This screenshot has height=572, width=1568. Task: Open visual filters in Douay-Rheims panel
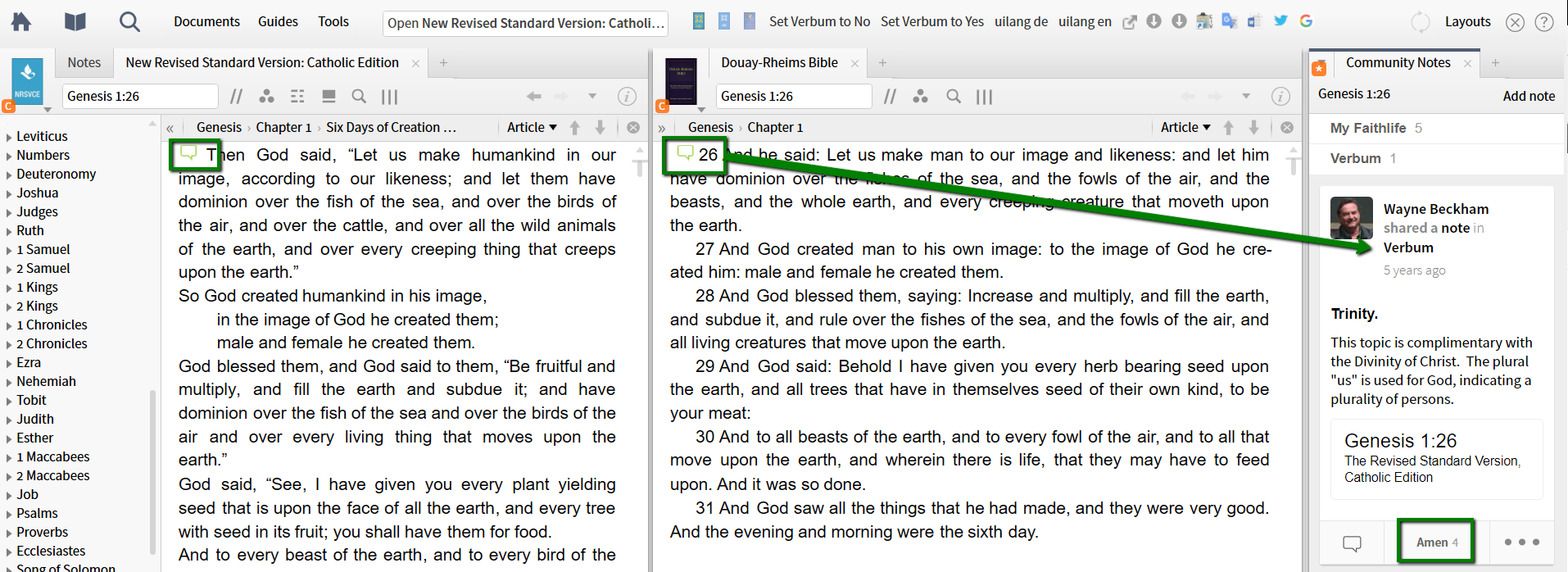tap(921, 97)
